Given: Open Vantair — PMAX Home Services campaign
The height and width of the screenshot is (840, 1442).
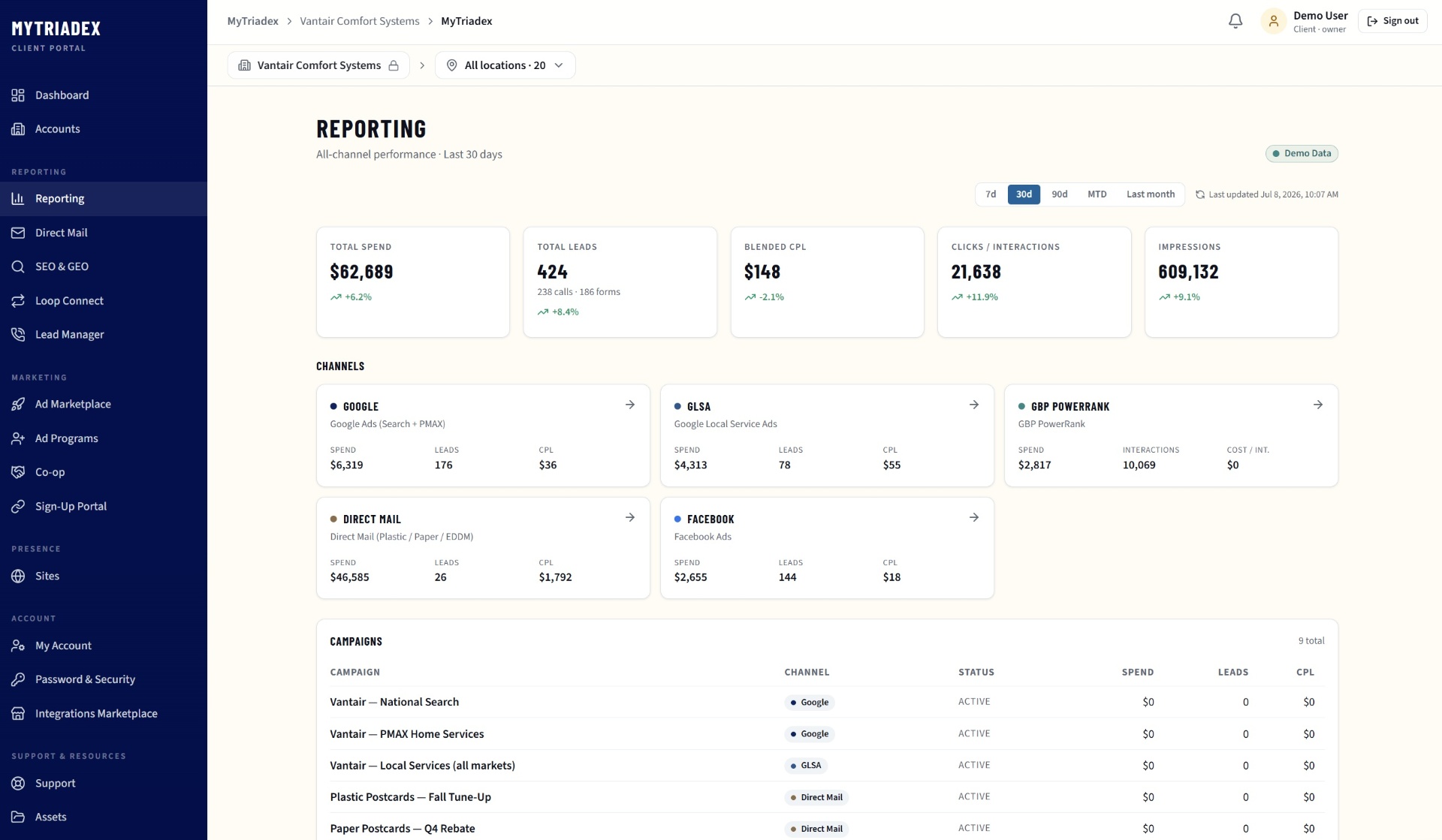Looking at the screenshot, I should click(x=407, y=734).
